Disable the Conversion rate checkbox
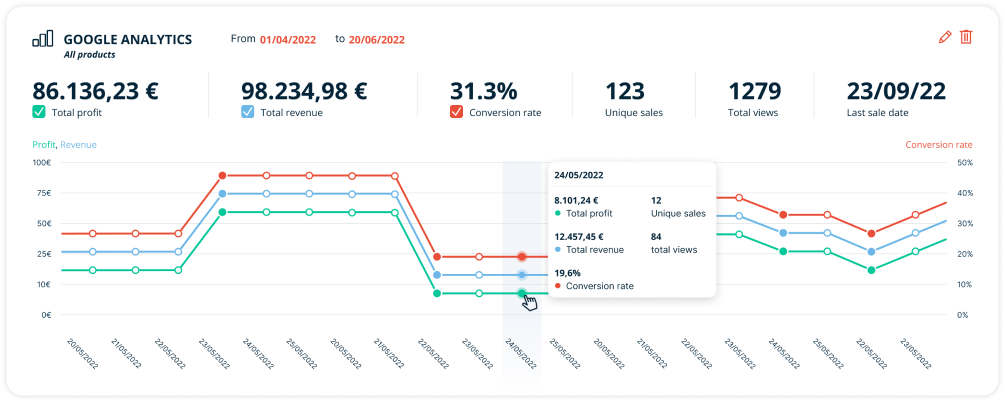The image size is (1005, 402). (456, 113)
